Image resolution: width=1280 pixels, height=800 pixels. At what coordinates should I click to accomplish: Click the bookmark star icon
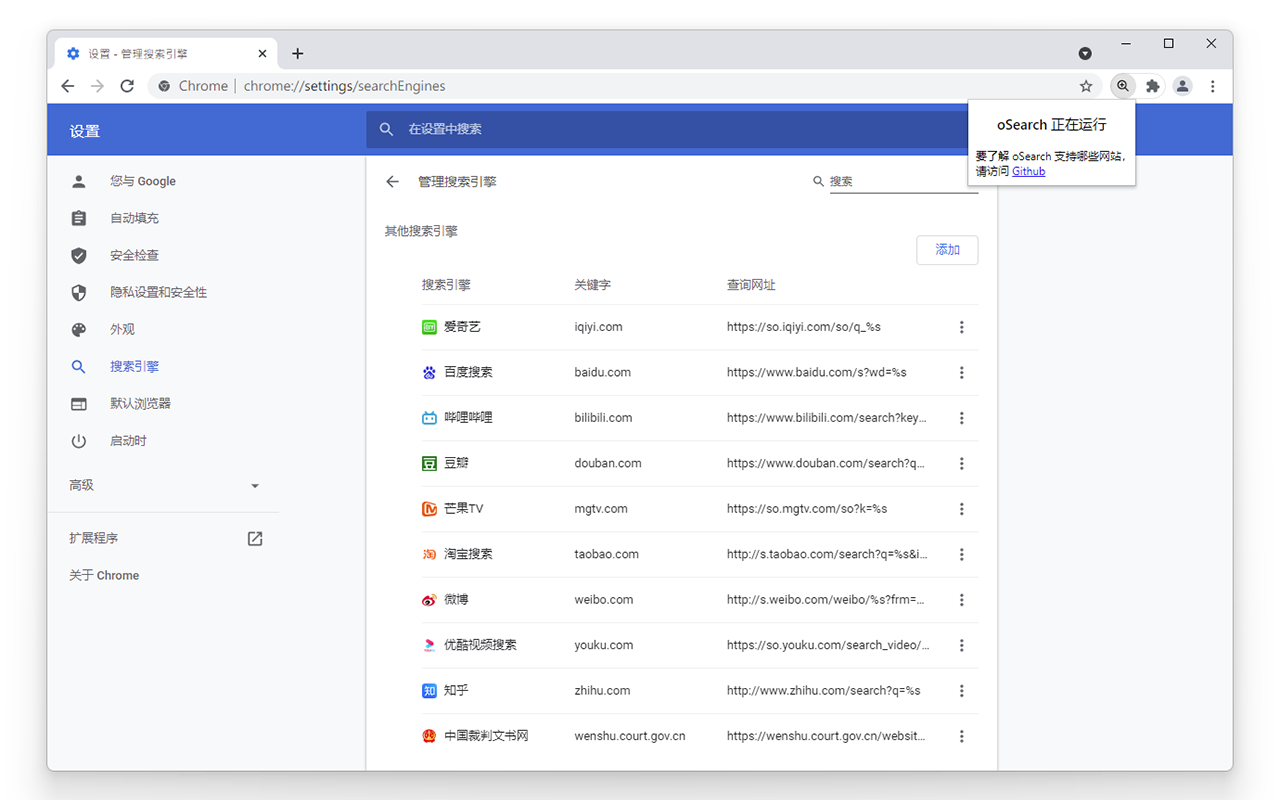pyautogui.click(x=1086, y=86)
